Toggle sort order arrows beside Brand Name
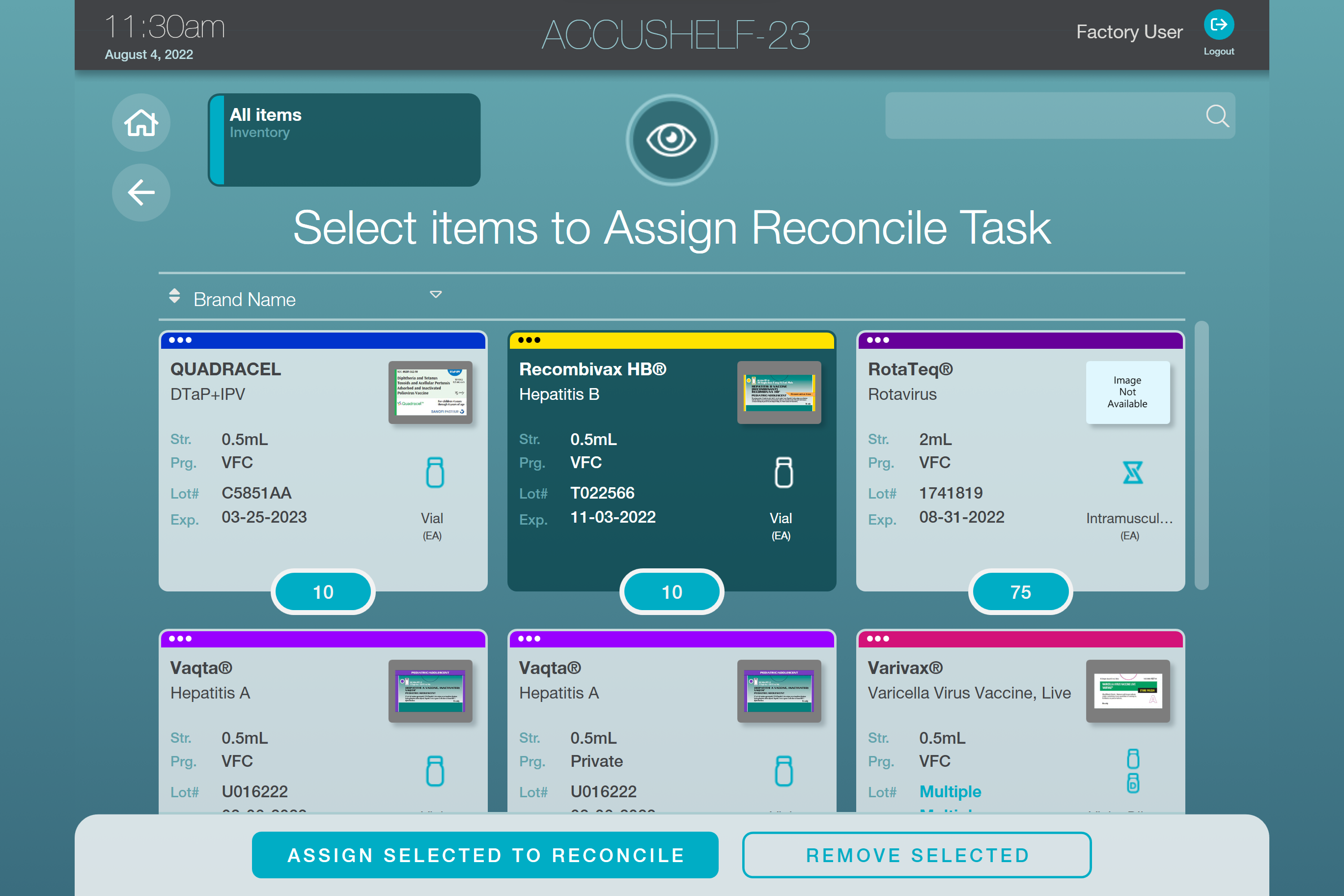The width and height of the screenshot is (1344, 896). (x=174, y=296)
